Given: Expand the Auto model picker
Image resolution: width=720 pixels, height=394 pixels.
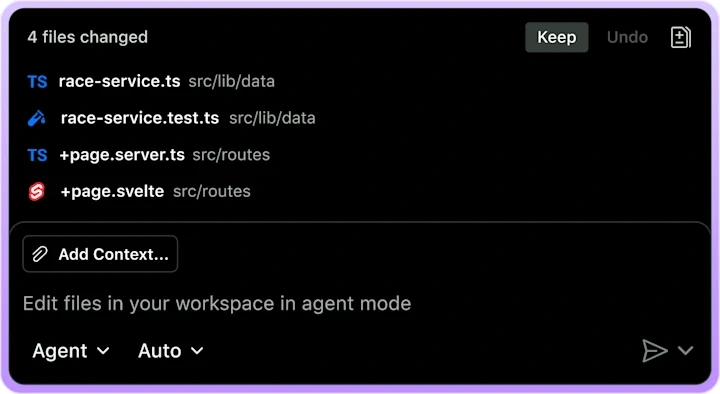Looking at the screenshot, I should point(170,351).
